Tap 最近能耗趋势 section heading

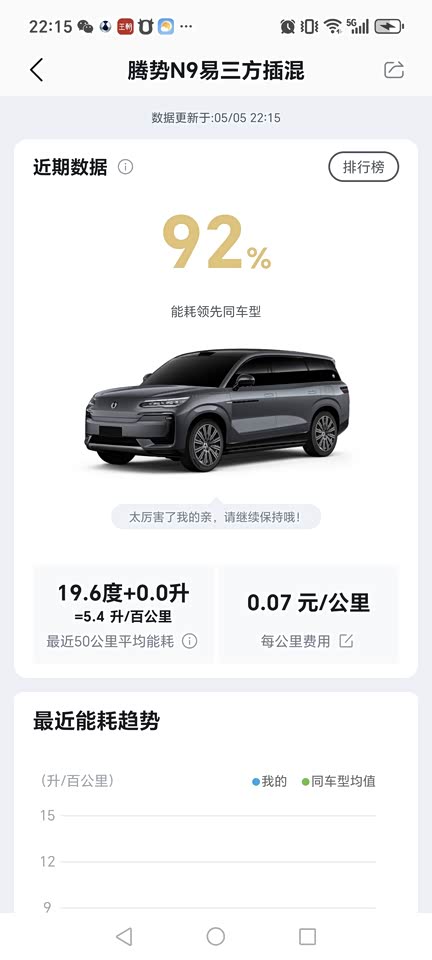pos(96,721)
